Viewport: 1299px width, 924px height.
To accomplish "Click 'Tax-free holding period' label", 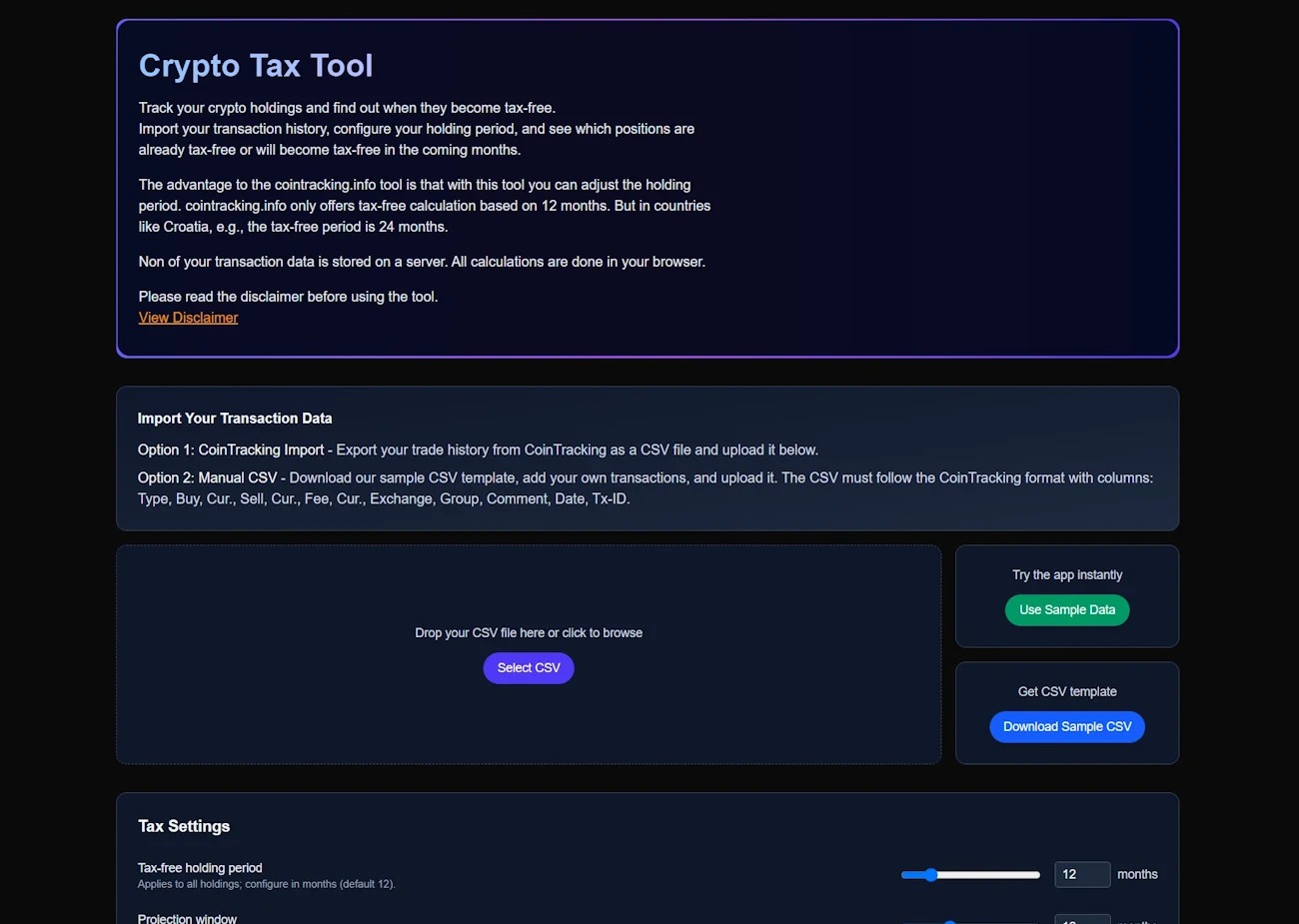I will [200, 868].
